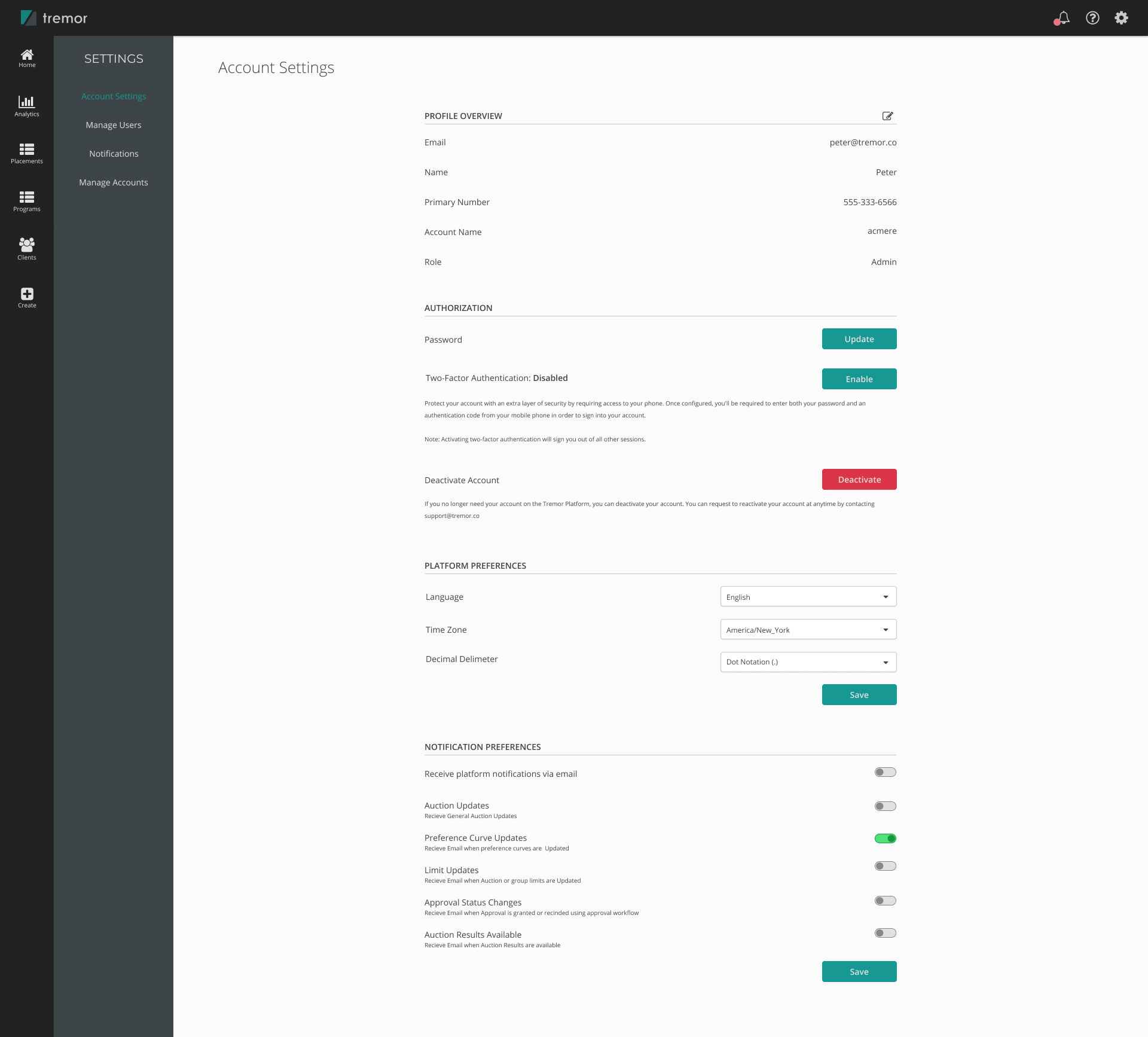The height and width of the screenshot is (1037, 1148).
Task: Navigate to Manage Users settings
Action: (114, 125)
